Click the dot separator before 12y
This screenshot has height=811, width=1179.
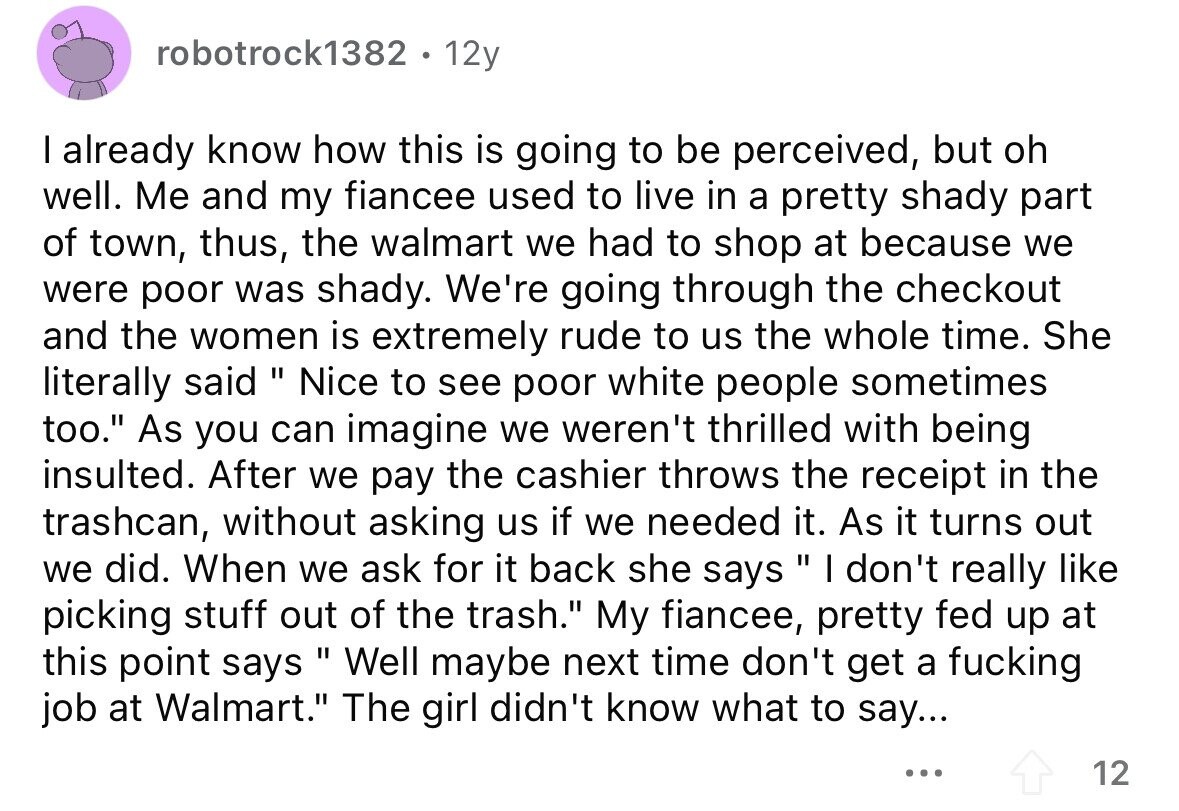click(426, 54)
